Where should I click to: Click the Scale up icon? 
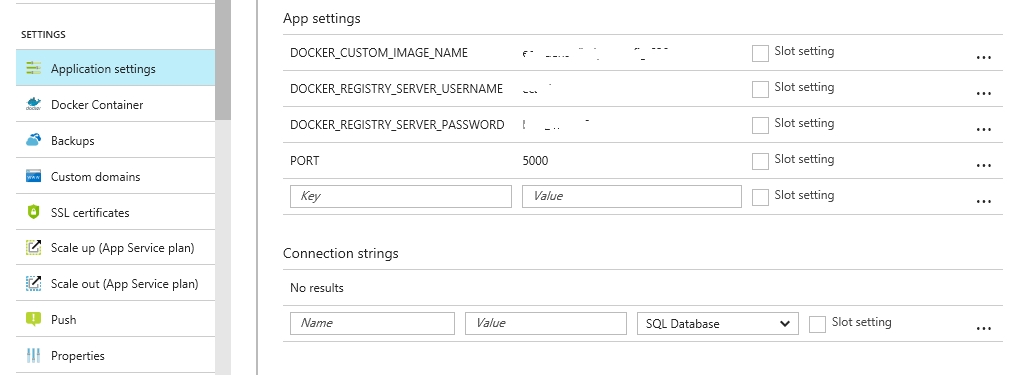click(33, 248)
